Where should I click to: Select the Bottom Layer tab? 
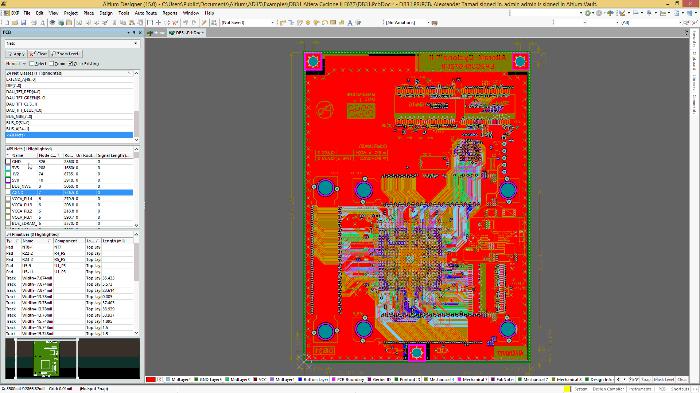(313, 380)
